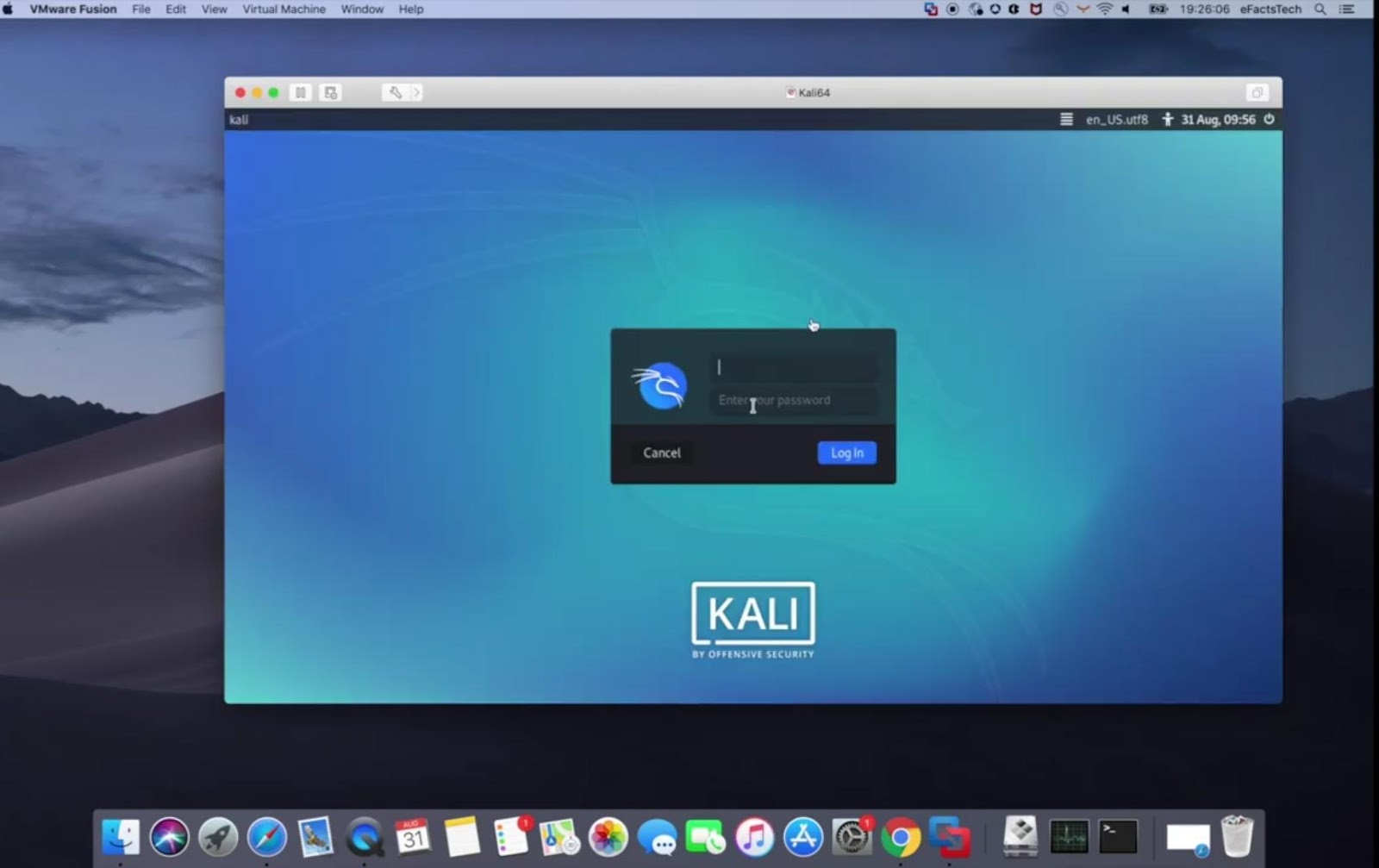
Task: Open App Store from the dock
Action: click(x=803, y=837)
